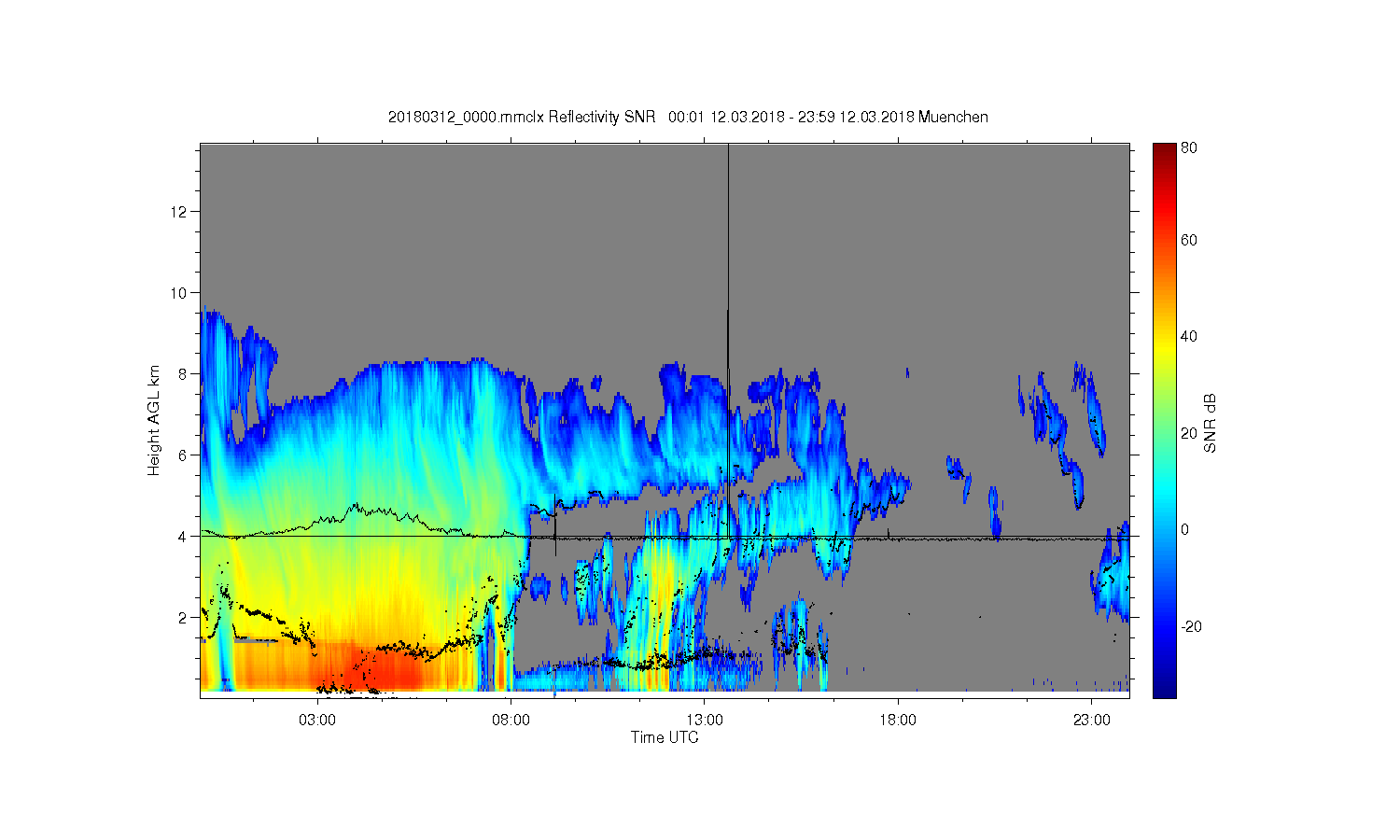Click the colorbar value 60
Image resolution: width=1400 pixels, height=840 pixels.
coord(1189,241)
